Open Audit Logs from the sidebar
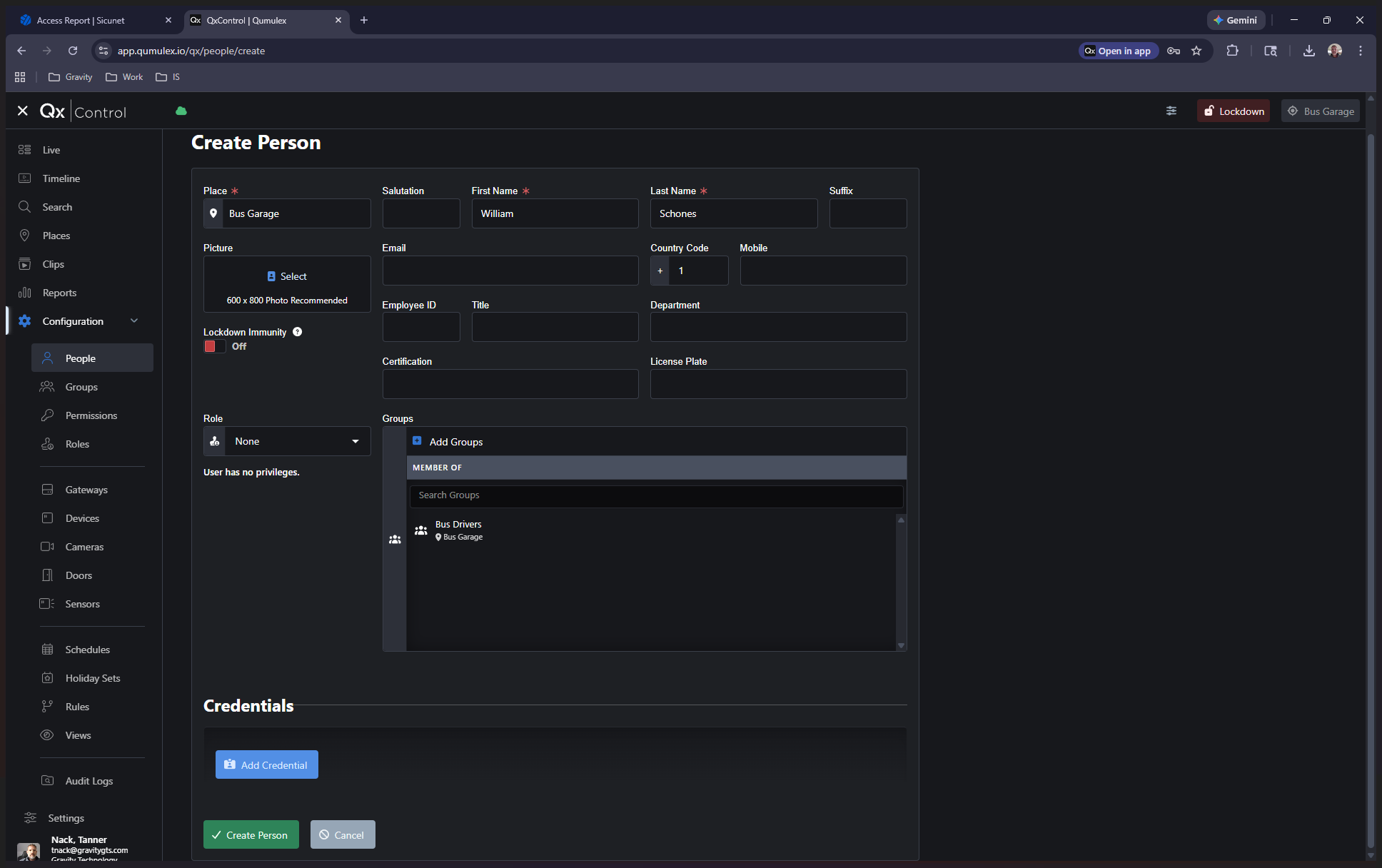The image size is (1382, 868). click(89, 781)
